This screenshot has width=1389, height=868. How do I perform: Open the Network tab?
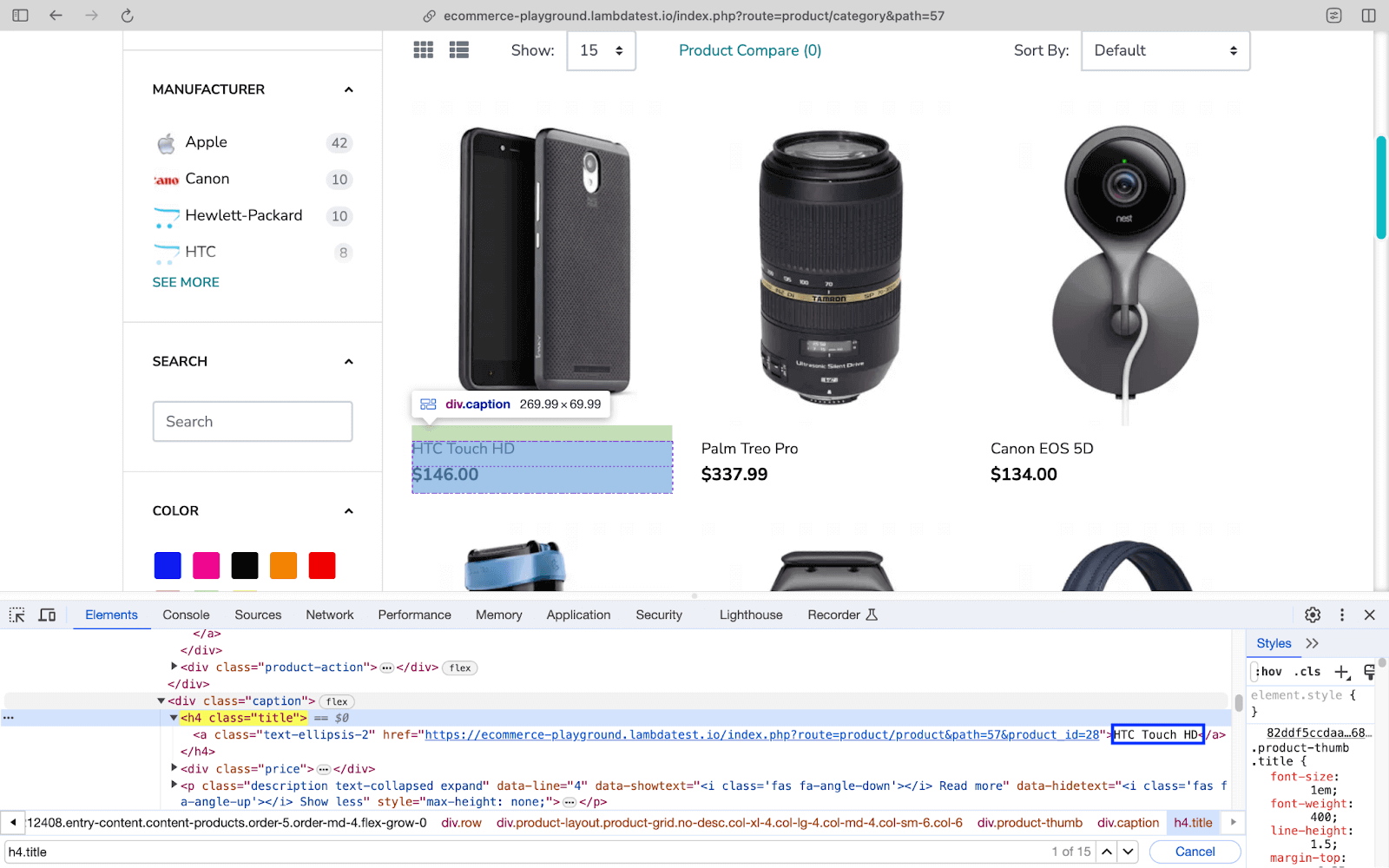click(x=330, y=615)
